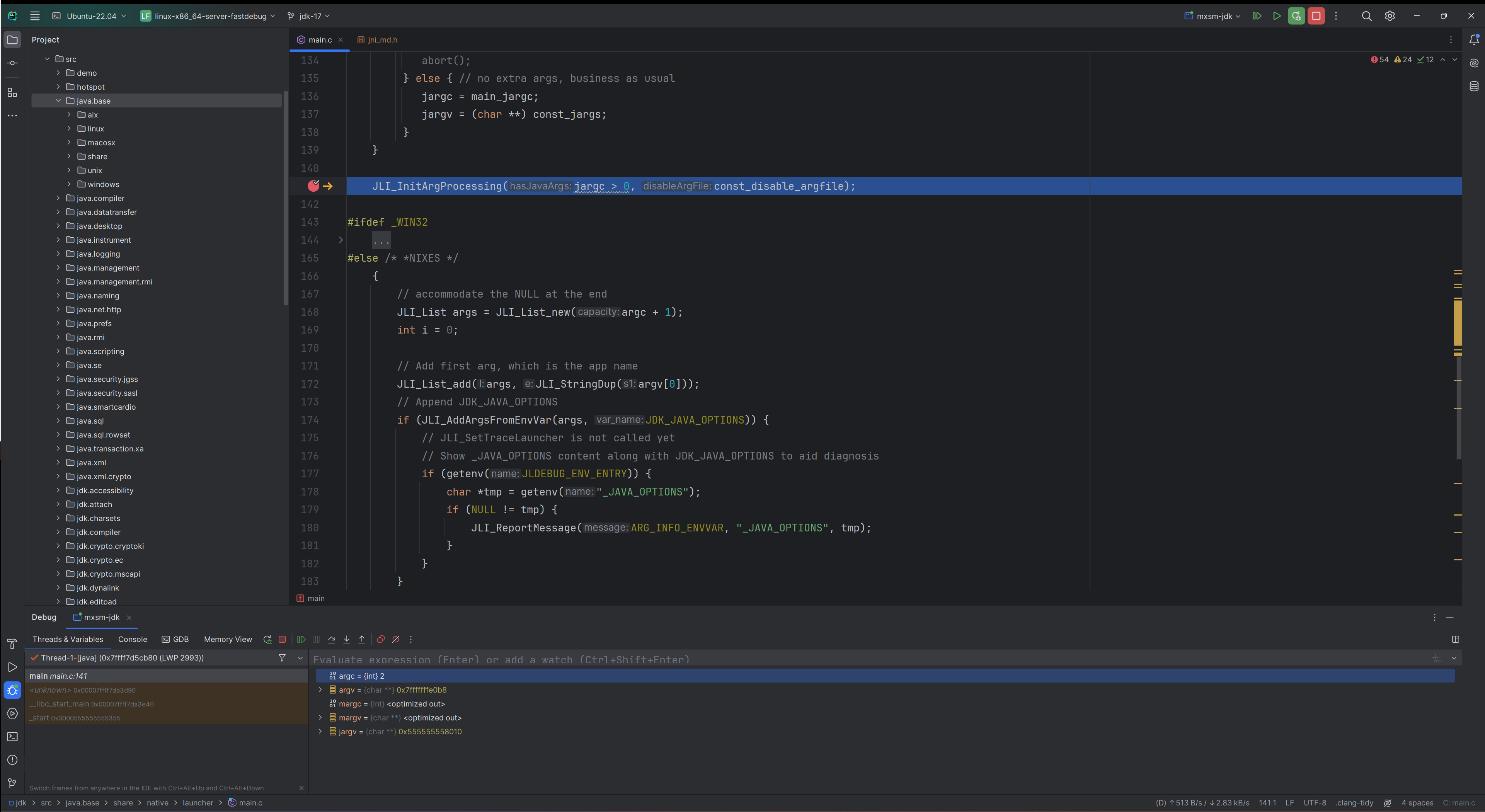Expand the argv variable node
The width and height of the screenshot is (1485, 812).
click(320, 690)
